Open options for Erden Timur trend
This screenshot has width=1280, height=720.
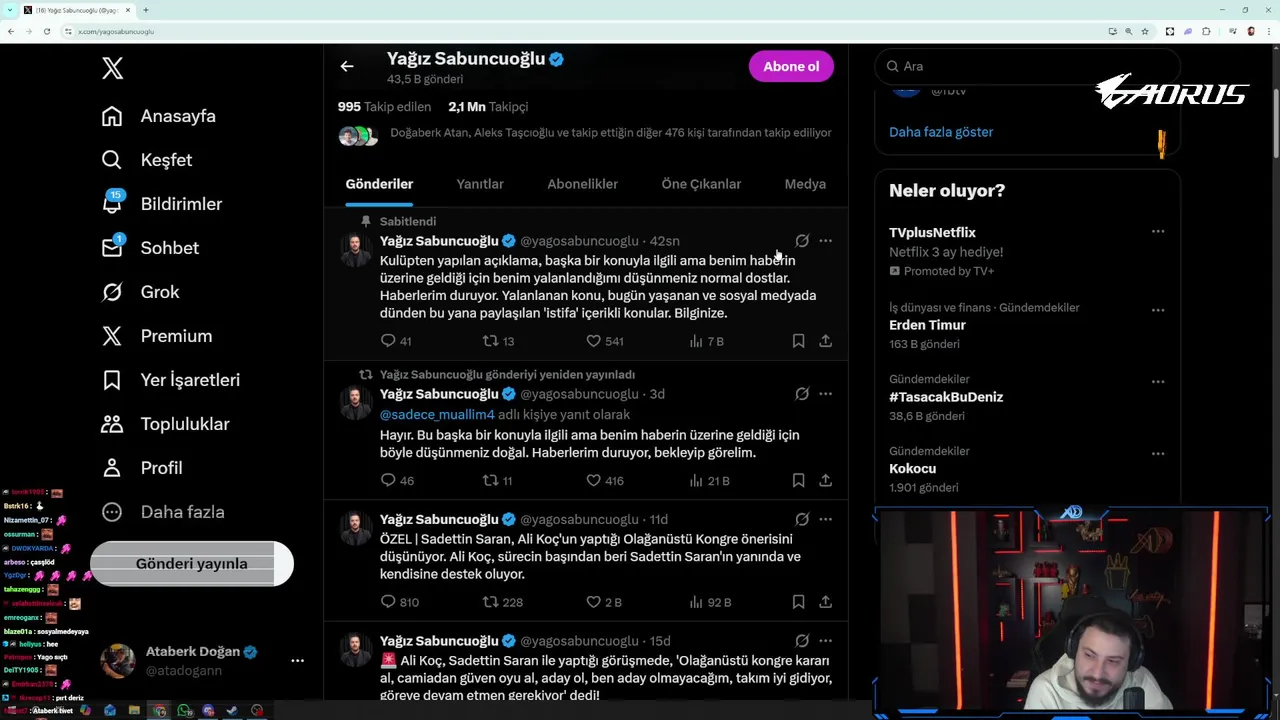point(1158,310)
